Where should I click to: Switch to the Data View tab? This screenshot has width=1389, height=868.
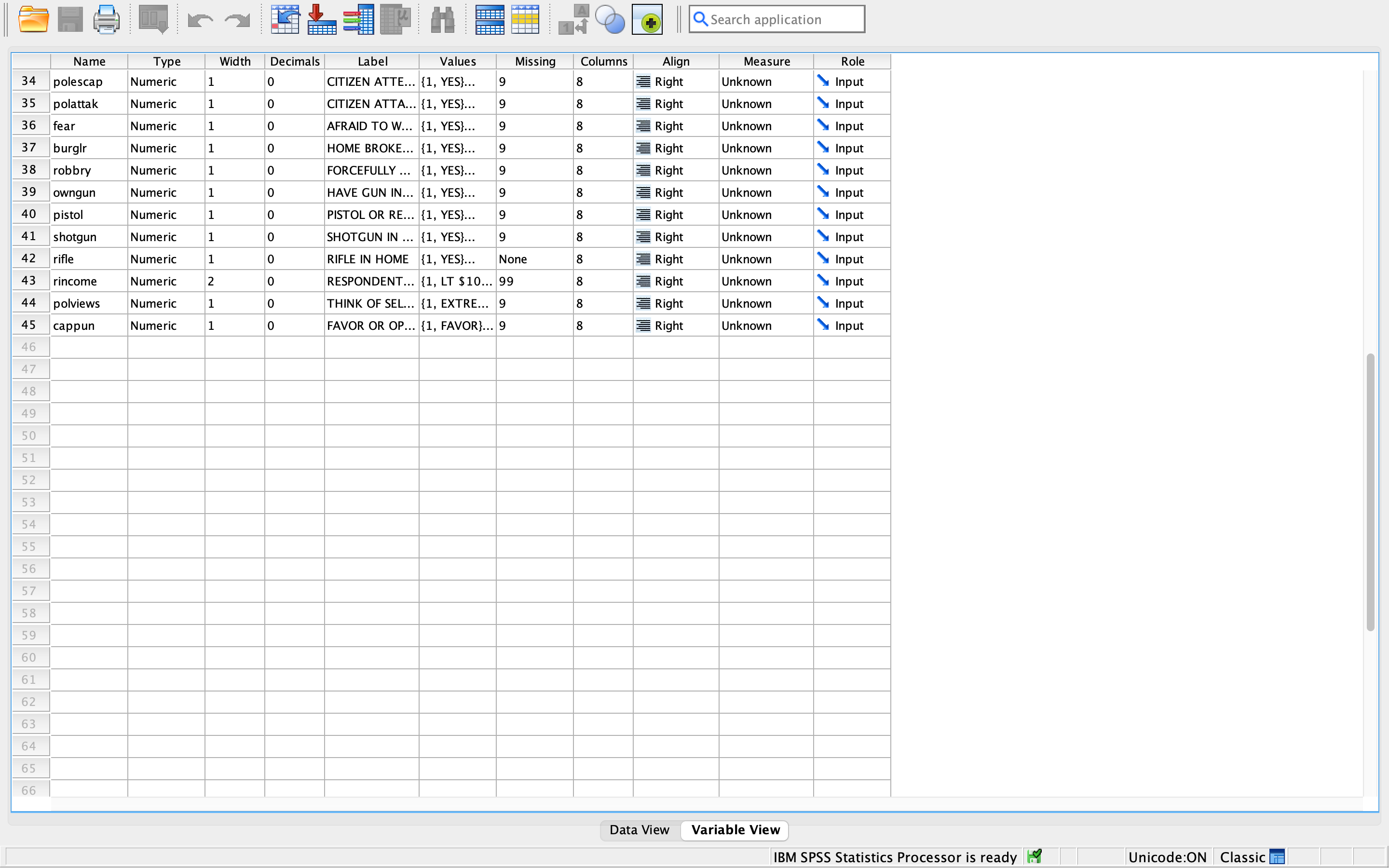(x=639, y=830)
